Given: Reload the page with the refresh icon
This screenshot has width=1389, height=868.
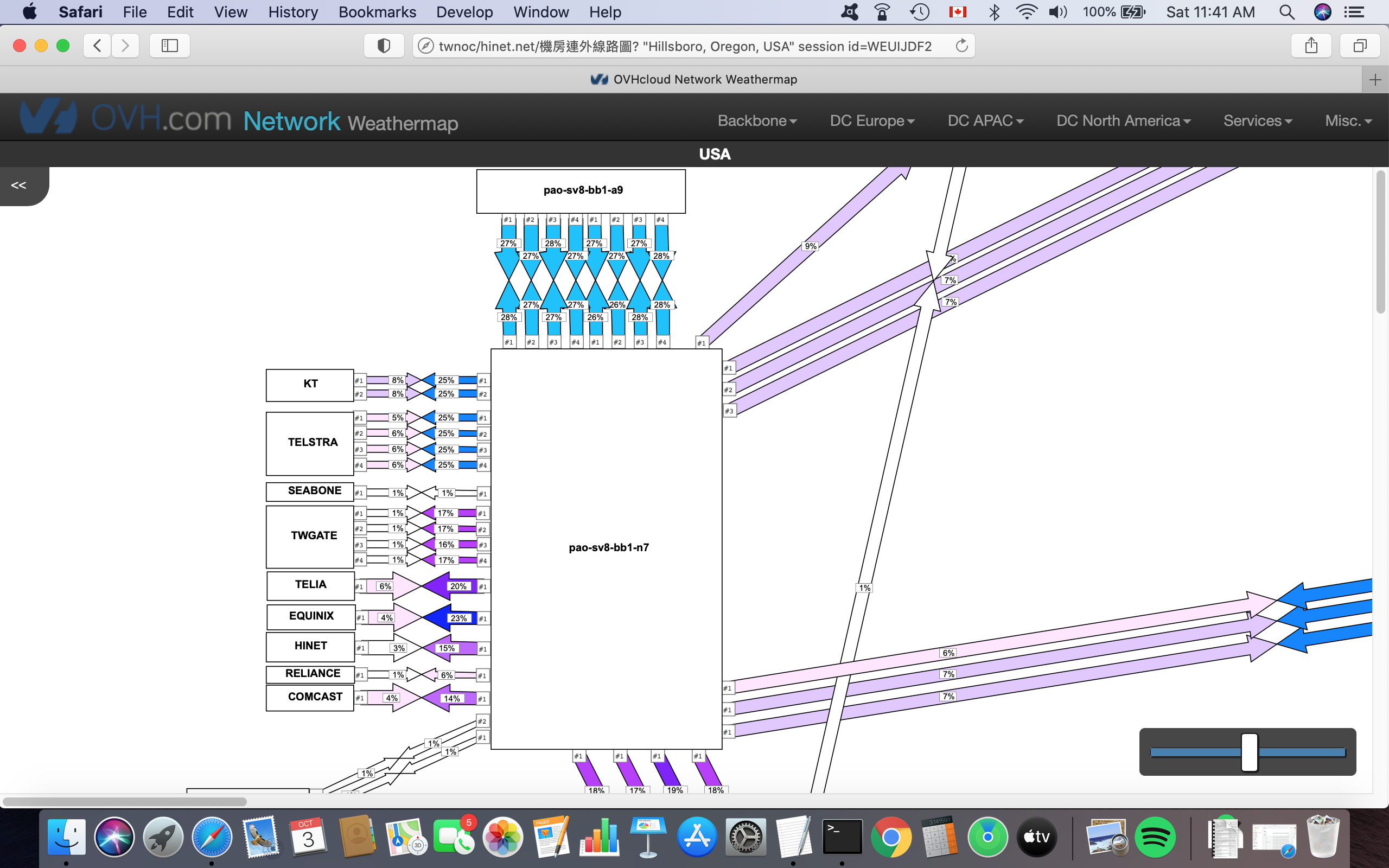Looking at the screenshot, I should [x=961, y=46].
